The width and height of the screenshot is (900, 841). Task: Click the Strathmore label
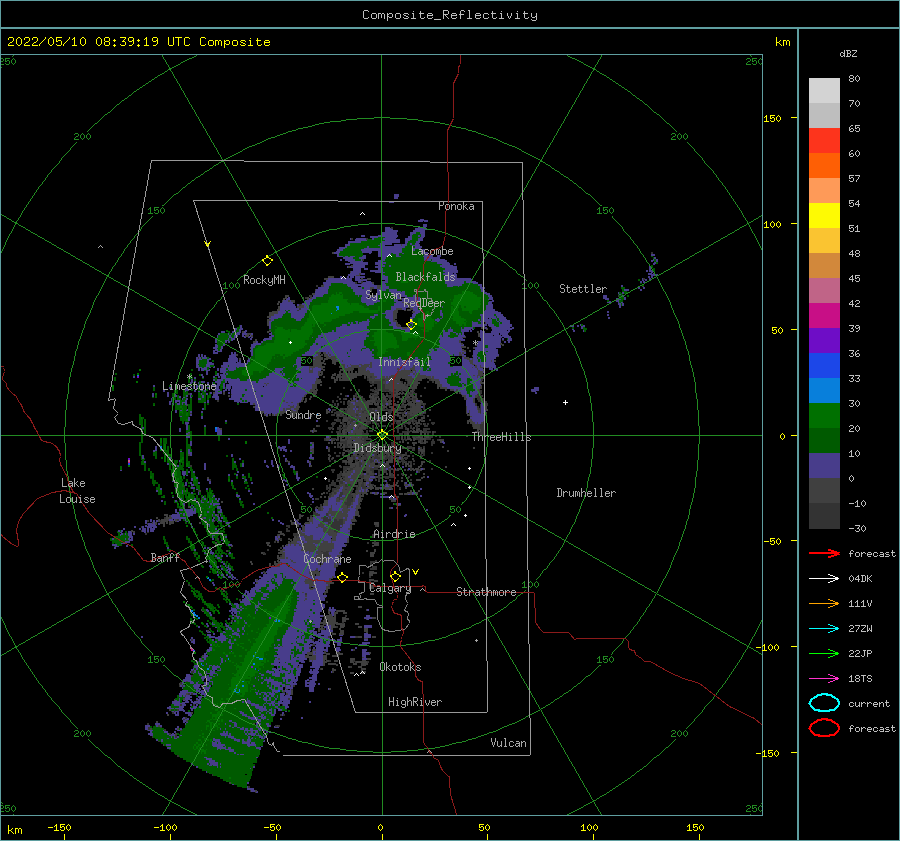click(x=486, y=592)
